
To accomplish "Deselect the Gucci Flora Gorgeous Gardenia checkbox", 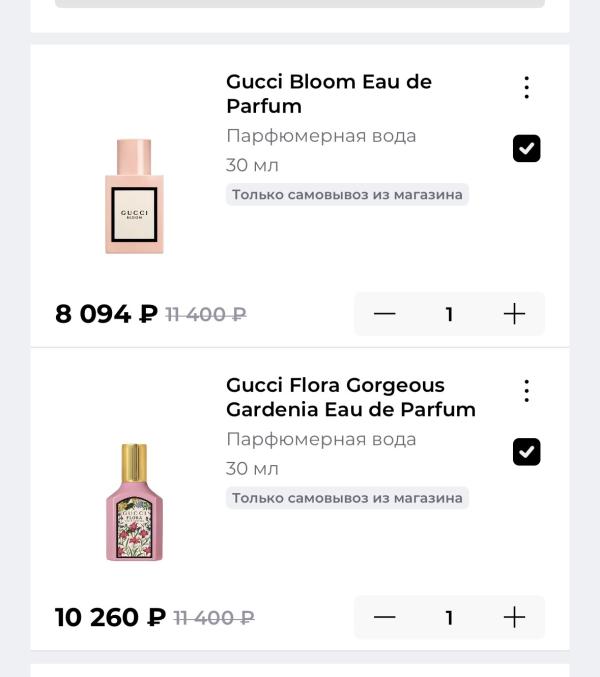I will (526, 452).
